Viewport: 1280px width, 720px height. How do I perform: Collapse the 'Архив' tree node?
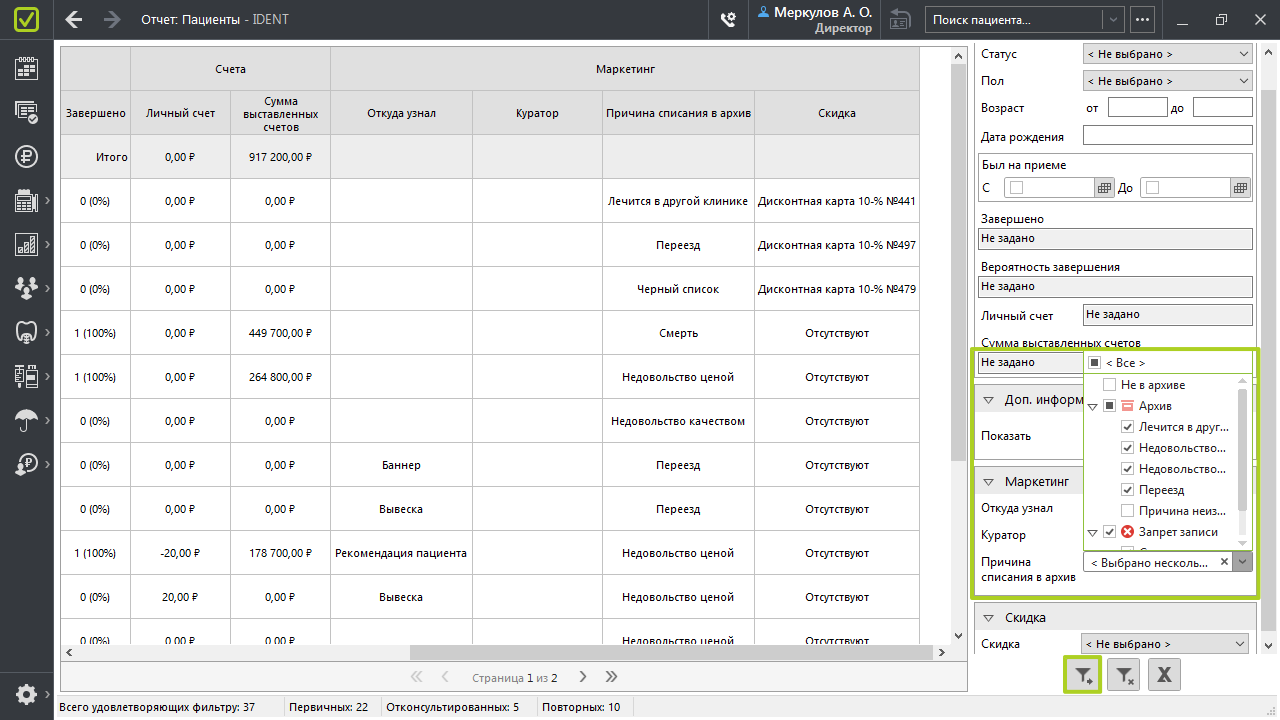point(1093,406)
